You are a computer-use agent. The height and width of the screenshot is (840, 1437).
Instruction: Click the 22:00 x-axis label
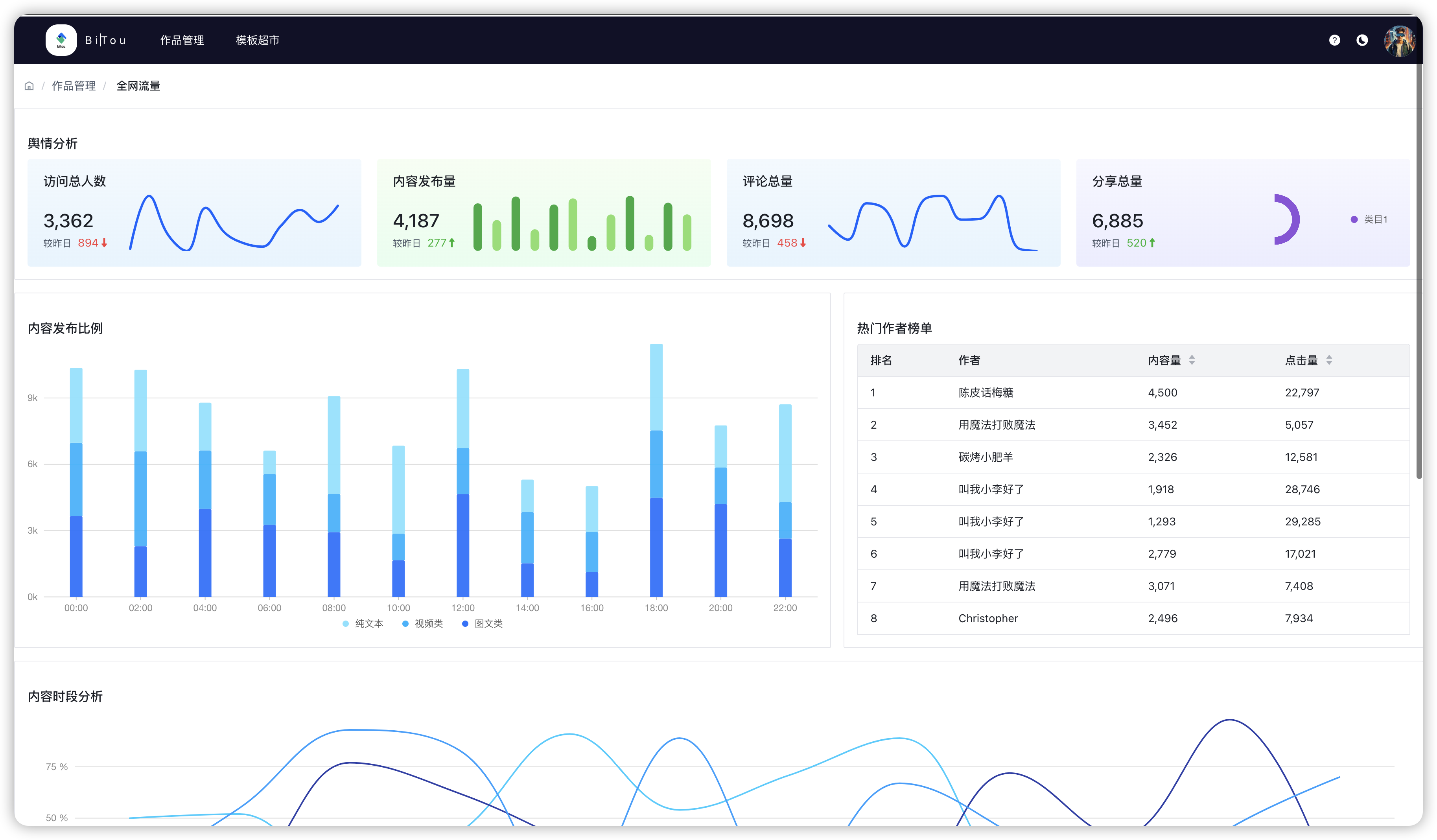(x=785, y=608)
